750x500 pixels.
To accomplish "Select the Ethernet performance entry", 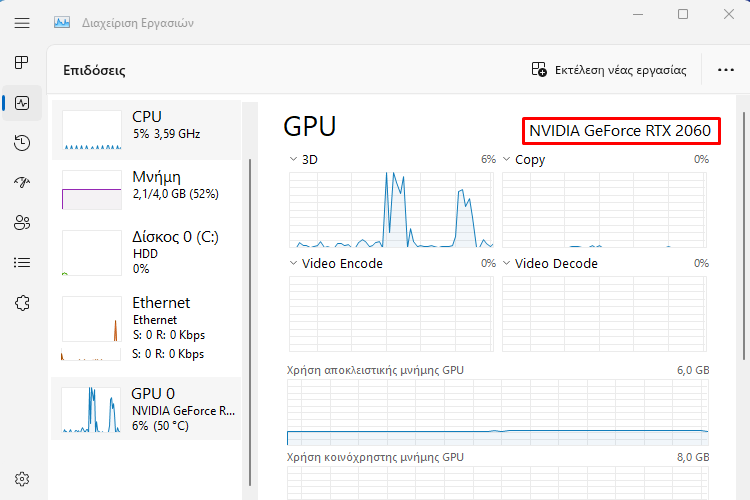I will pyautogui.click(x=147, y=327).
